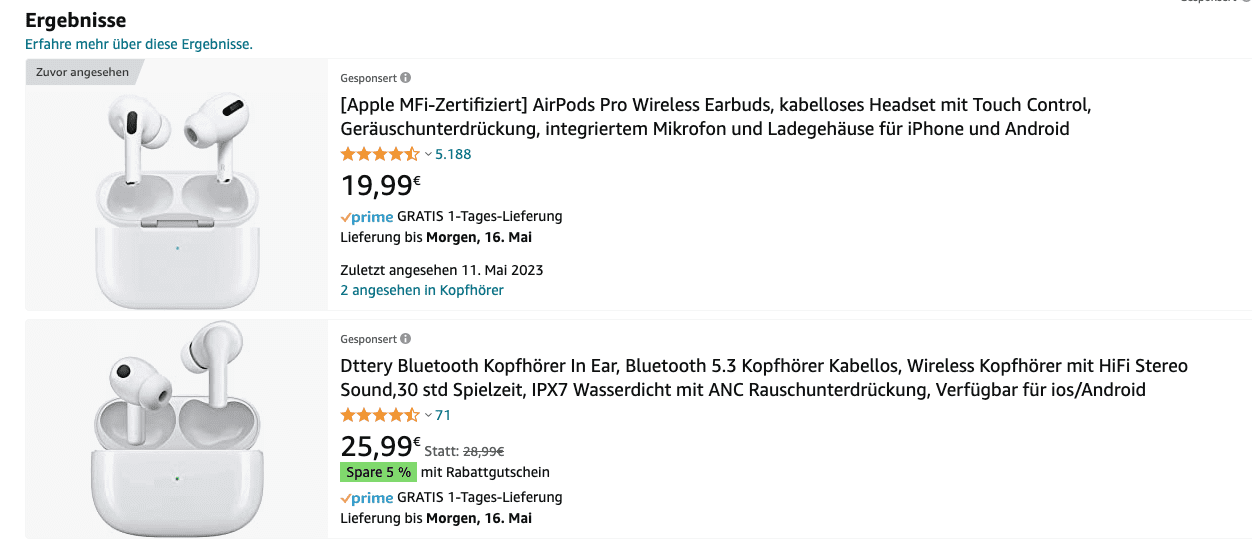
Task: Click prime logo in Dttery listing
Action: click(x=366, y=498)
